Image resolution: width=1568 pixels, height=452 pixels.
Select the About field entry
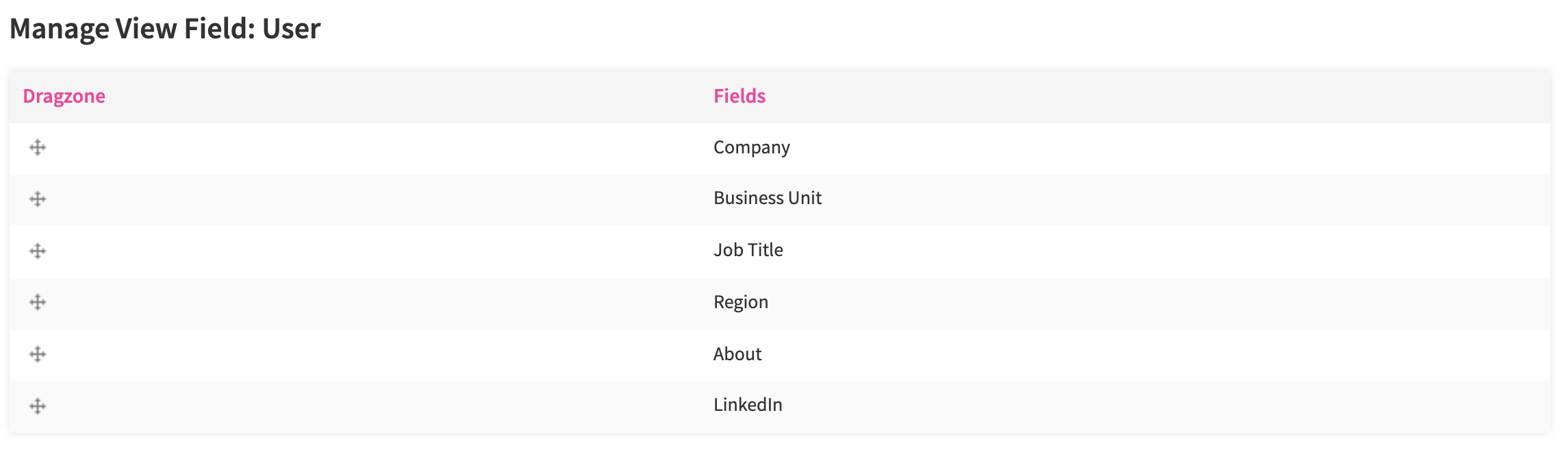(737, 354)
